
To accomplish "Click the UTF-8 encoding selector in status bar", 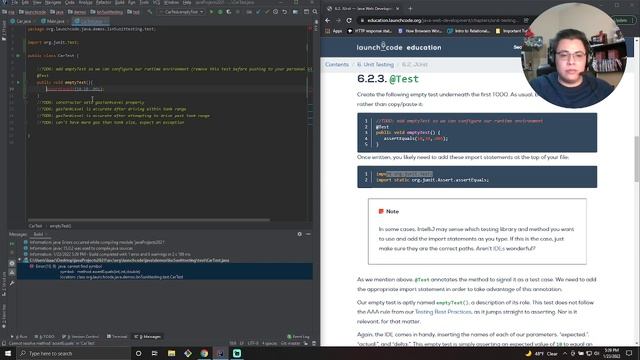I will 253,343.
